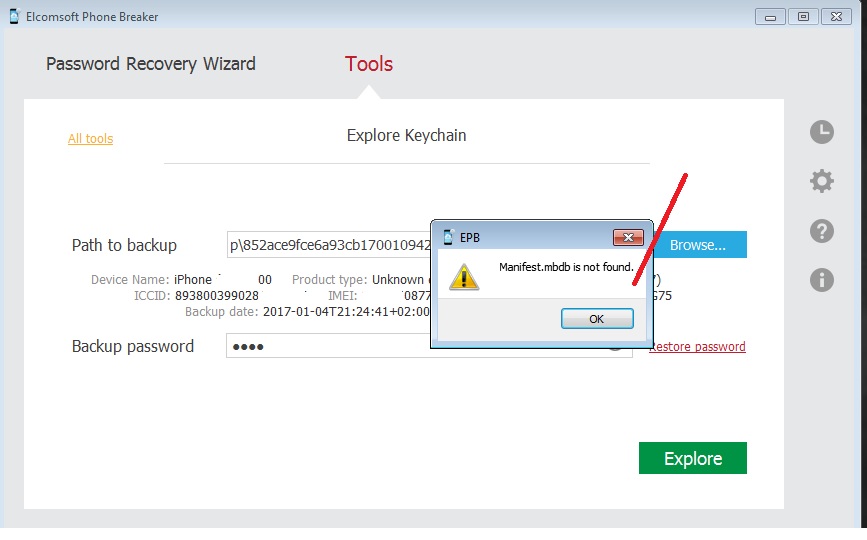Switch to Password Recovery Wizard tab
The height and width of the screenshot is (540, 867).
[x=150, y=64]
